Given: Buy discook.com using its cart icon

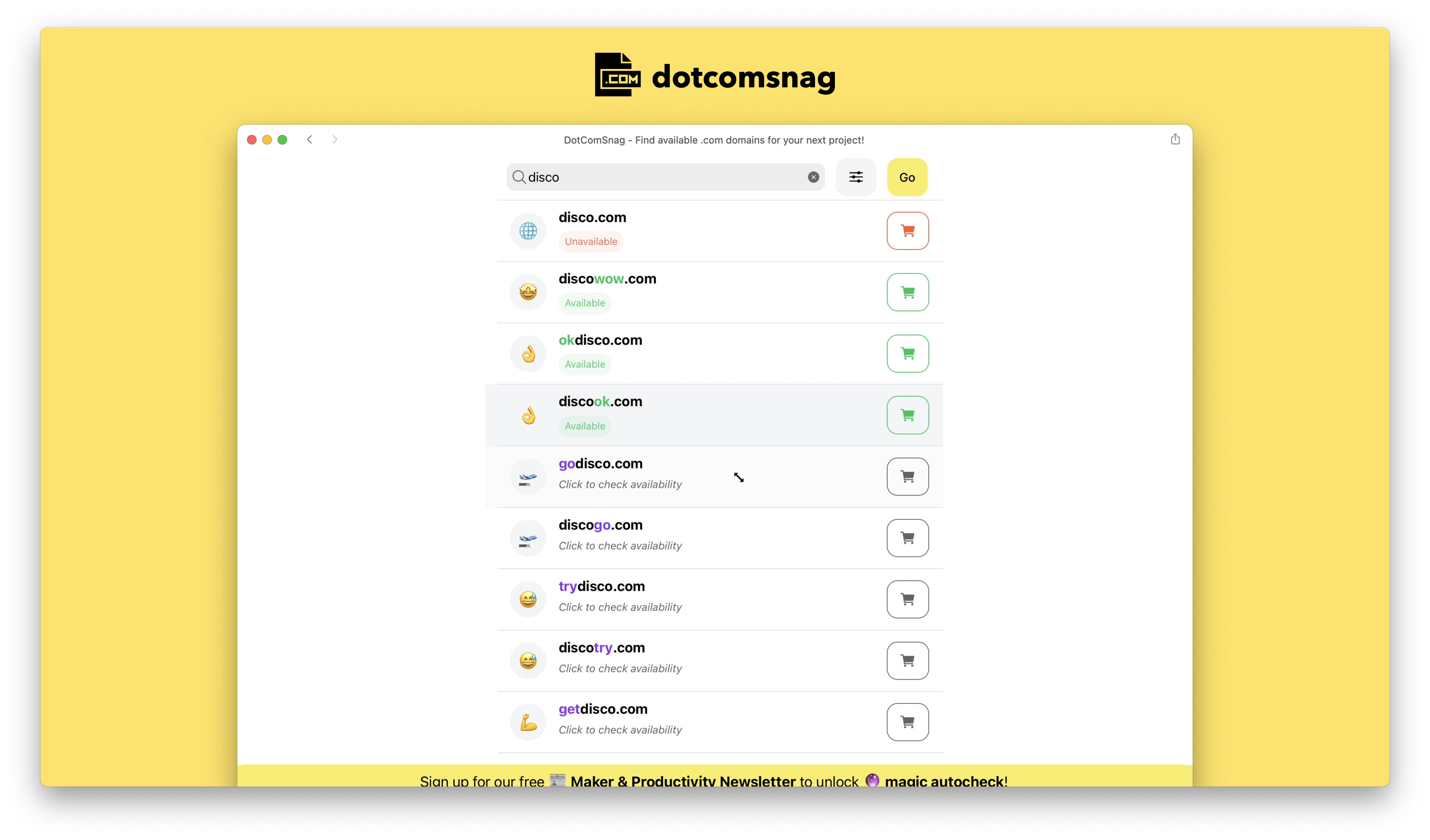Looking at the screenshot, I should click(x=907, y=415).
